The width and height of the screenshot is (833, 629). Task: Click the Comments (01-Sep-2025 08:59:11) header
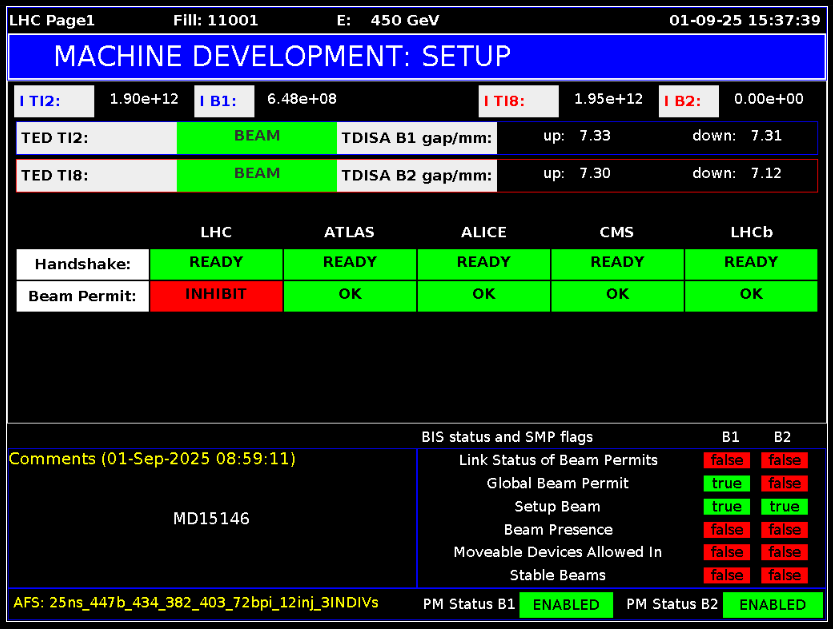152,459
